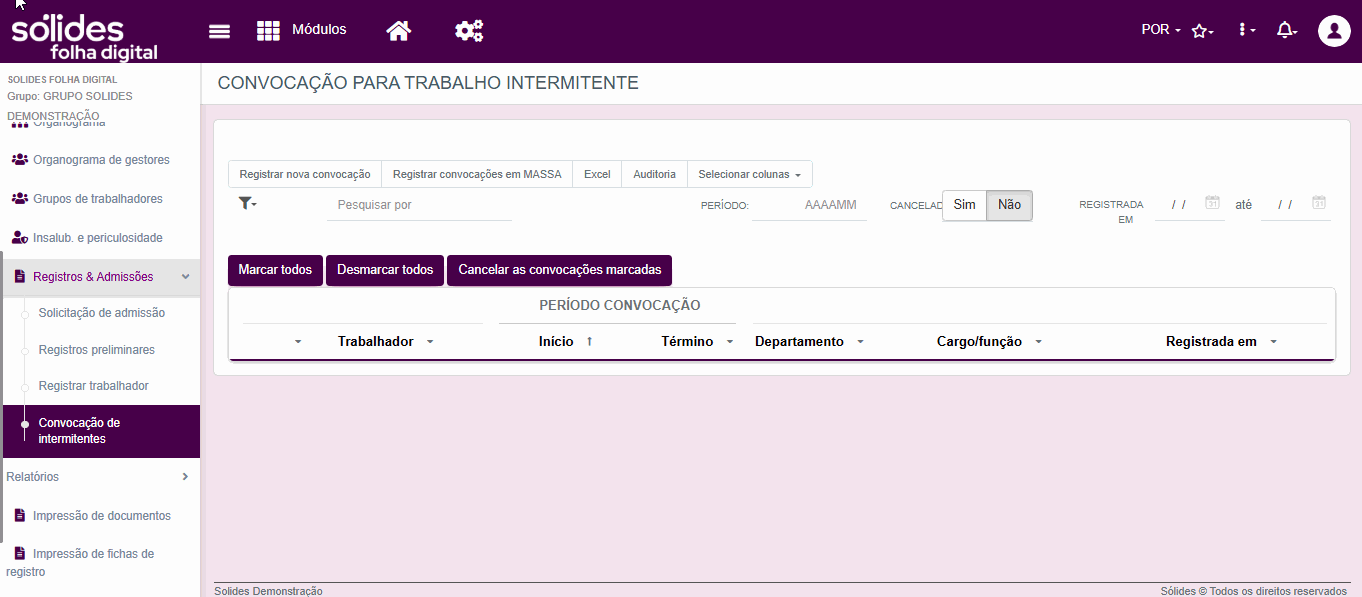The width and height of the screenshot is (1362, 597).
Task: Set Cancelada filter to Sim
Action: [x=964, y=205]
